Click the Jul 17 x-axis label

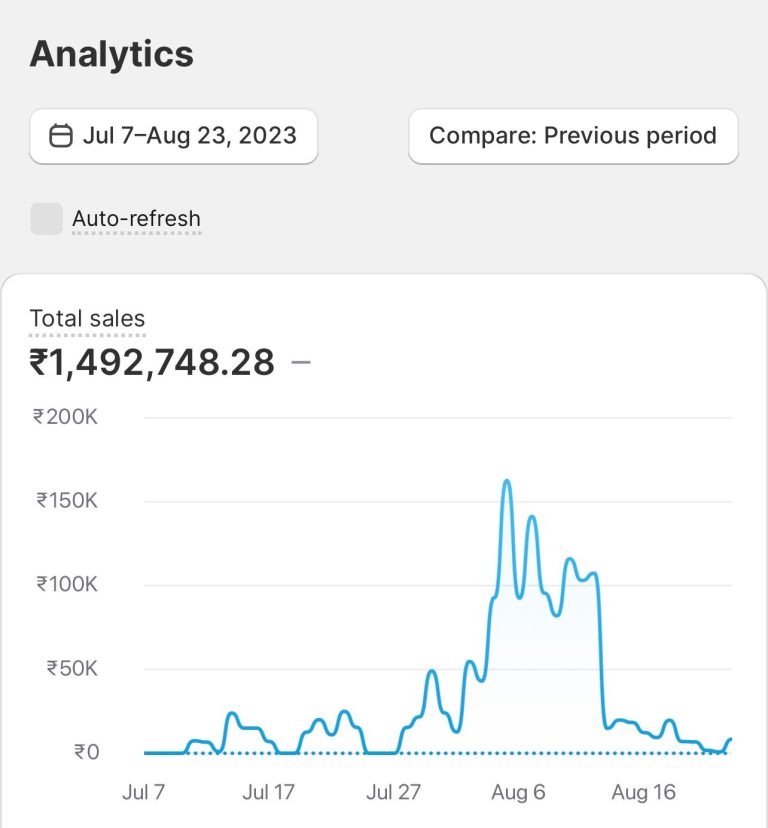268,792
